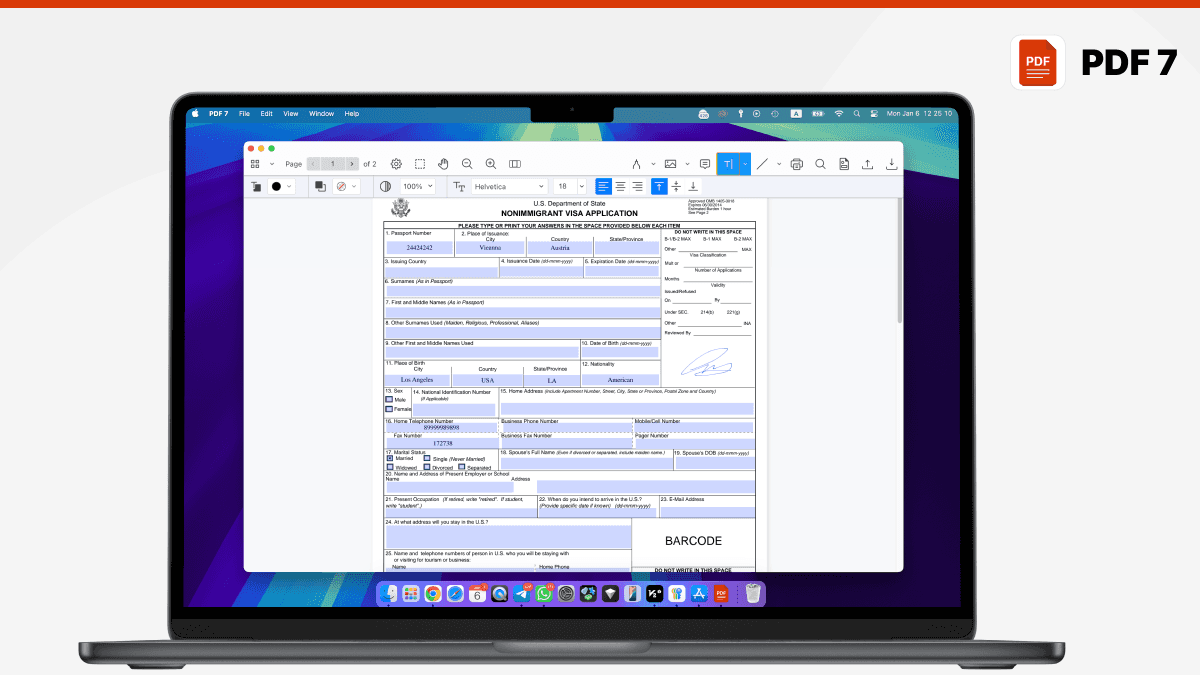
Task: Open the Help menu
Action: click(x=352, y=114)
